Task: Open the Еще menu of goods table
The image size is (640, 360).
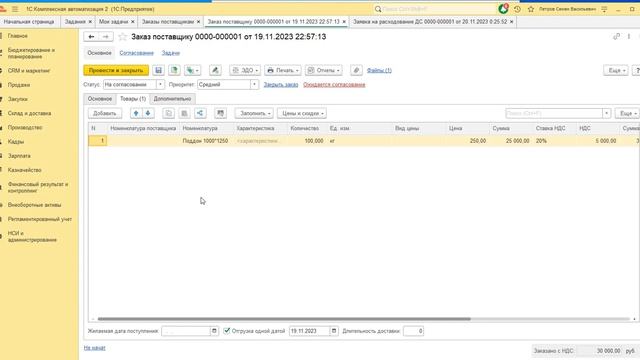Action: (627, 113)
